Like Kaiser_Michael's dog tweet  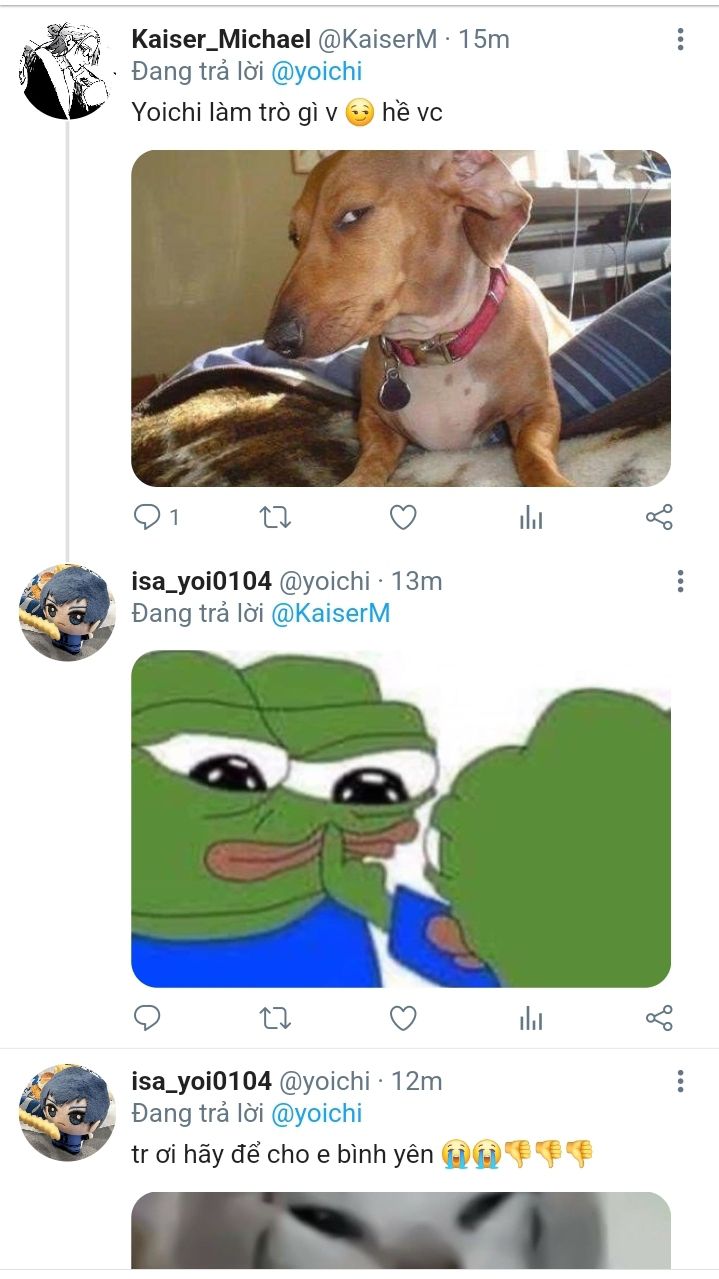(x=403, y=517)
